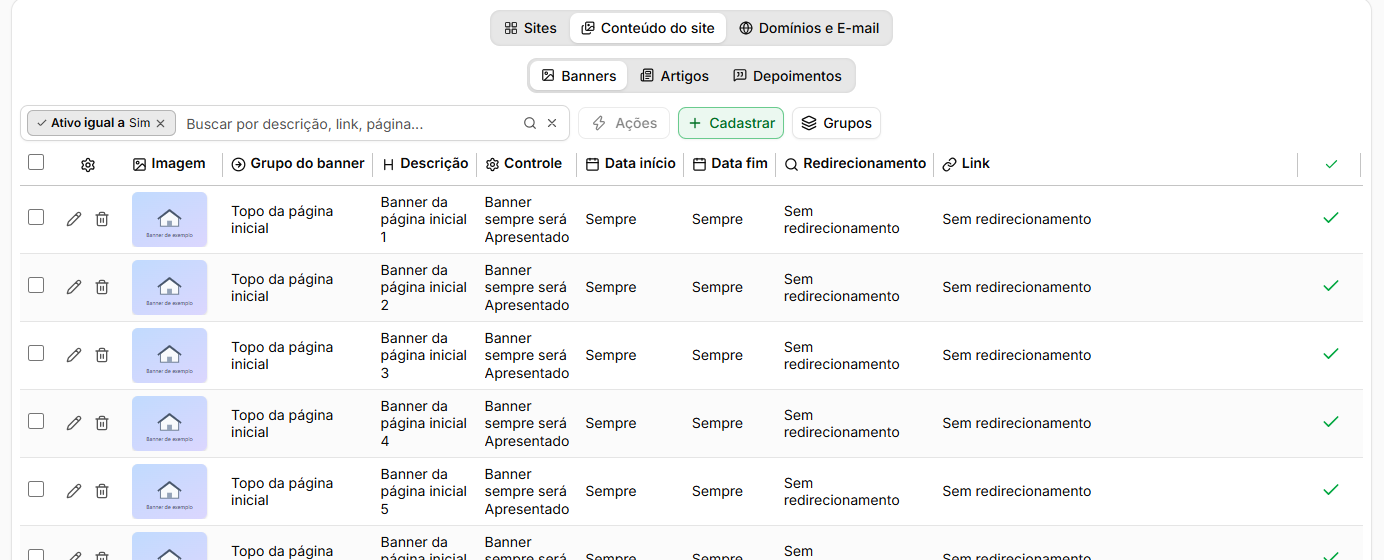Remove the Ativo igual a Sim filter
1384x560 pixels.
(160, 123)
